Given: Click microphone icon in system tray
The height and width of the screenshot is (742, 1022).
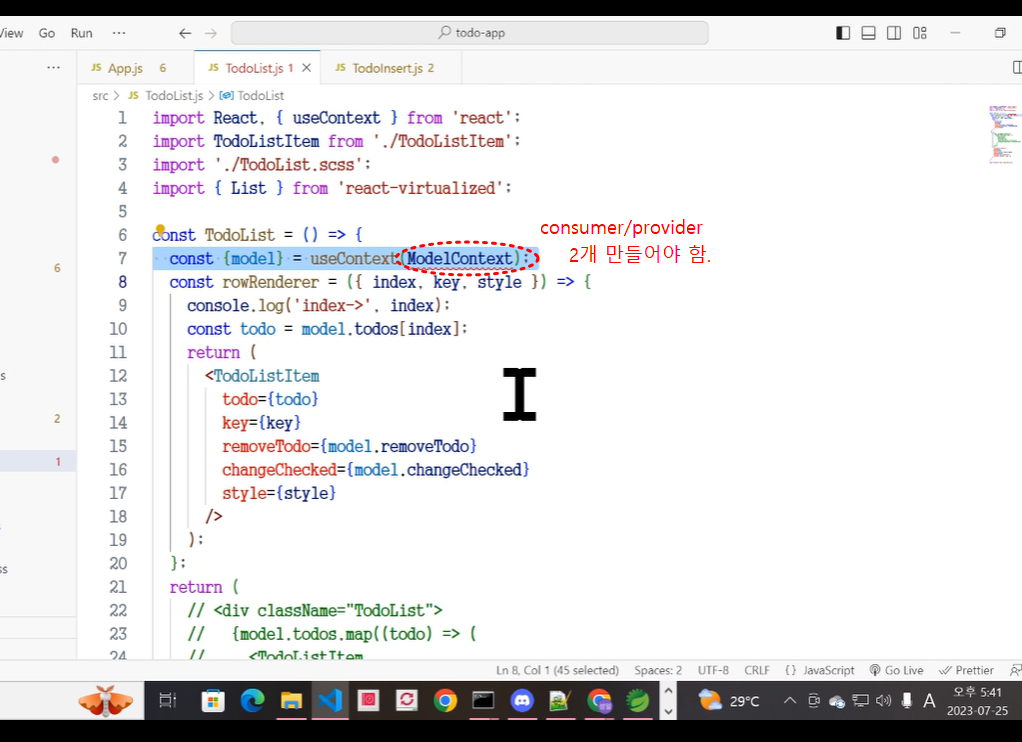Looking at the screenshot, I should [906, 701].
